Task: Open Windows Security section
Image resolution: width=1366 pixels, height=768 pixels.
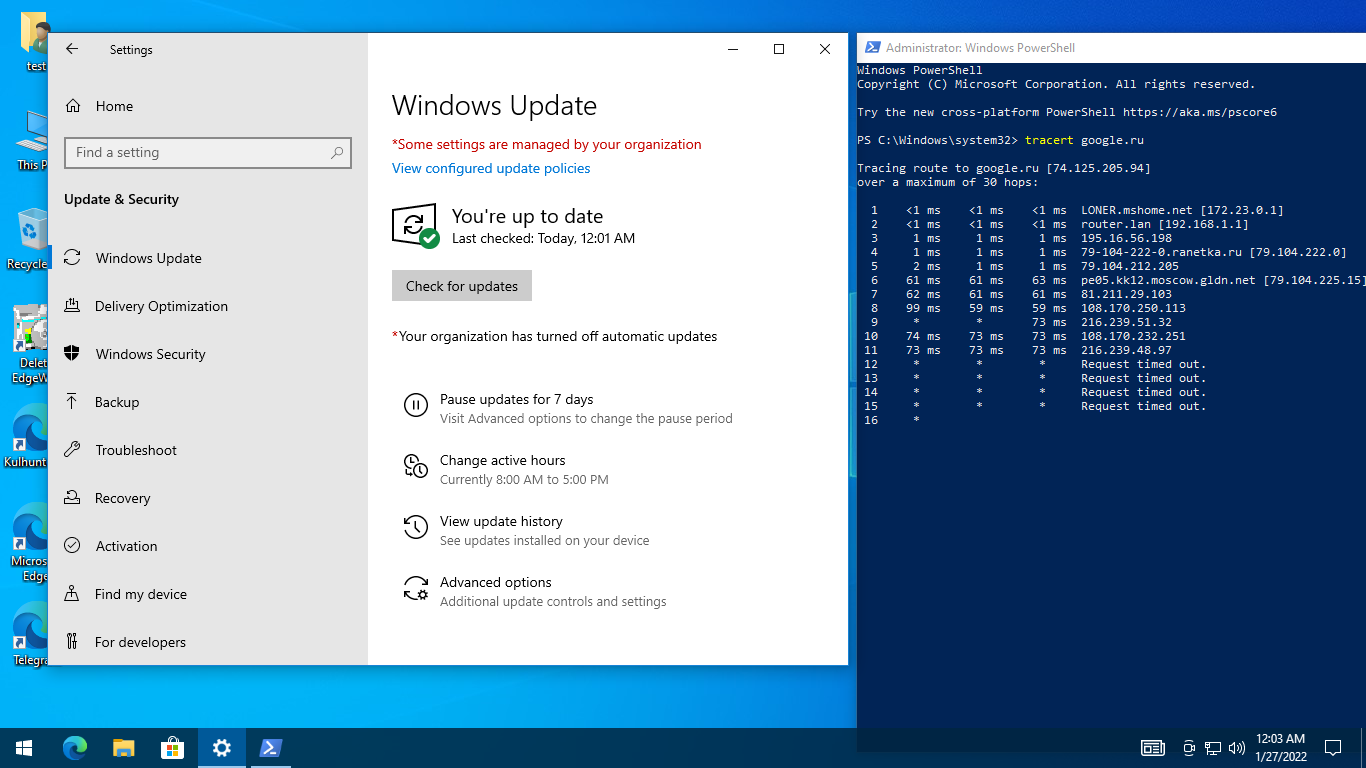Action: click(150, 354)
